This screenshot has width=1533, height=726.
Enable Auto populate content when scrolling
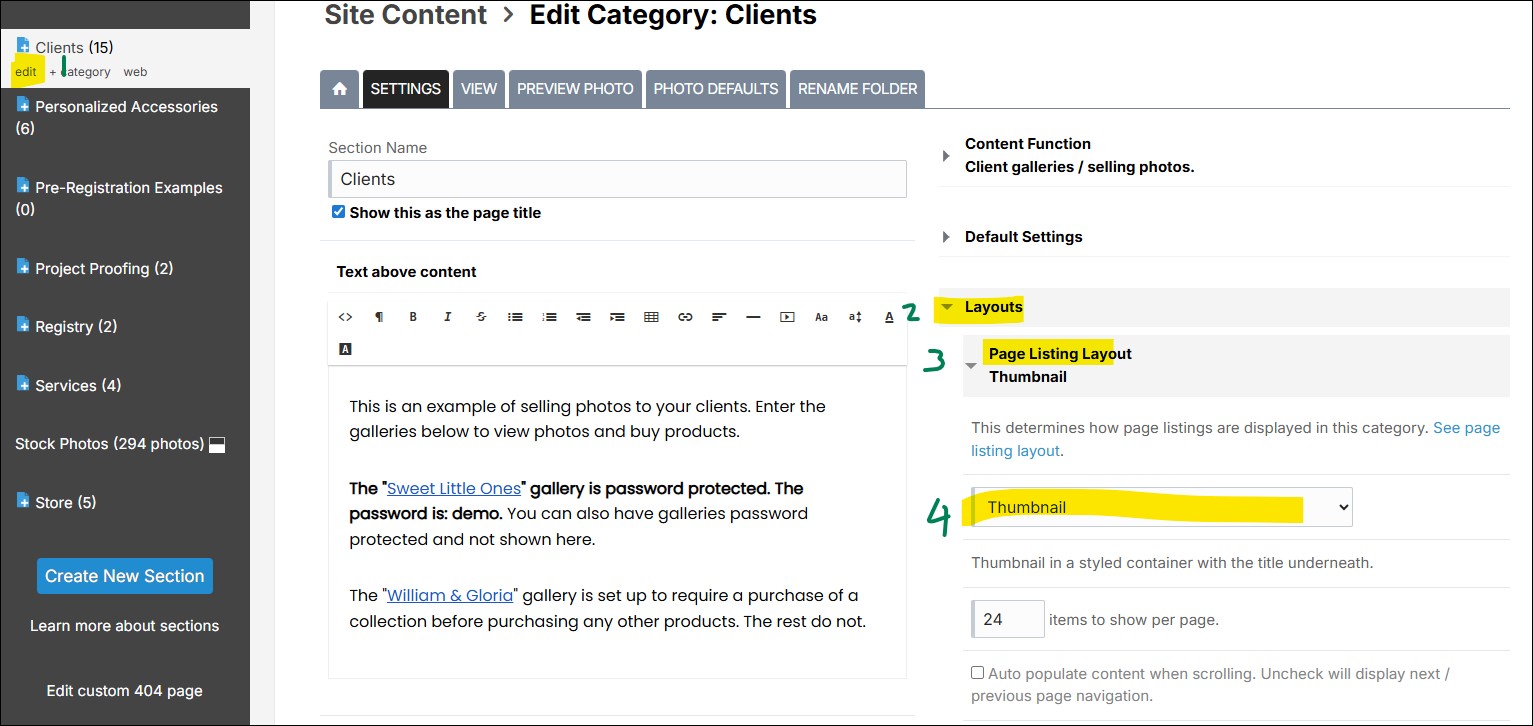pos(978,673)
